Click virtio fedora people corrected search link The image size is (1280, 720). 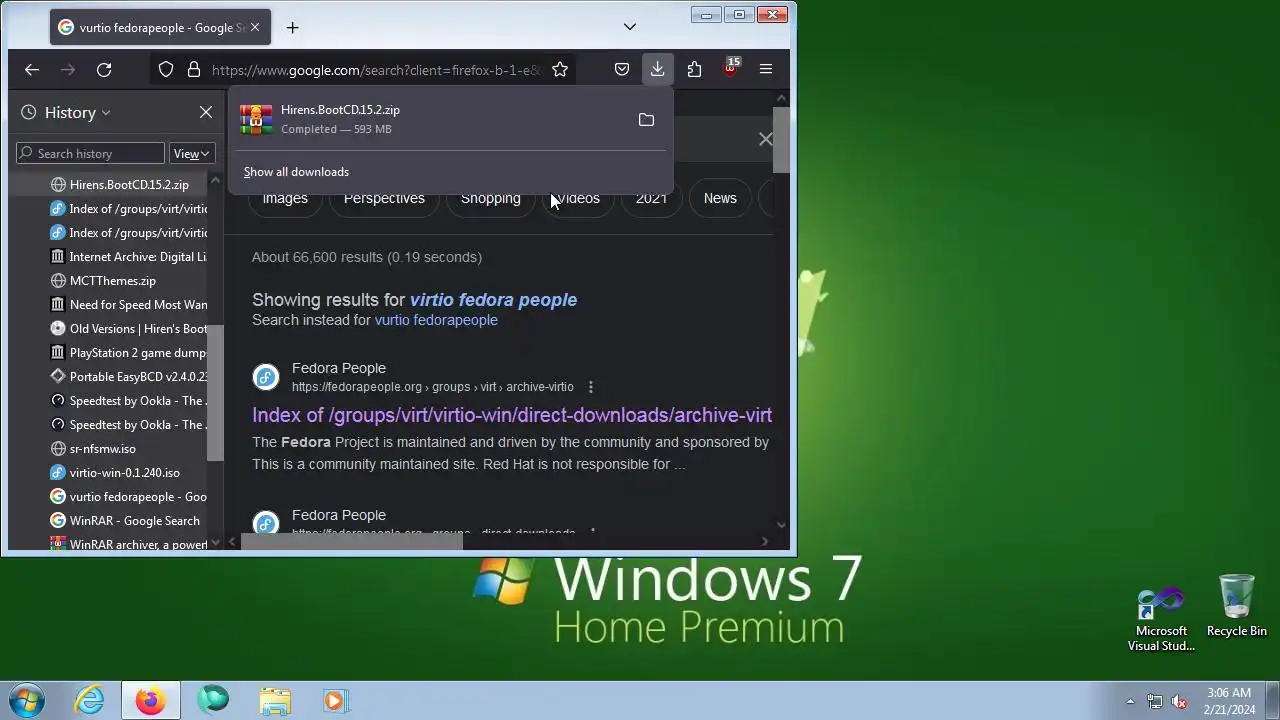(x=493, y=300)
